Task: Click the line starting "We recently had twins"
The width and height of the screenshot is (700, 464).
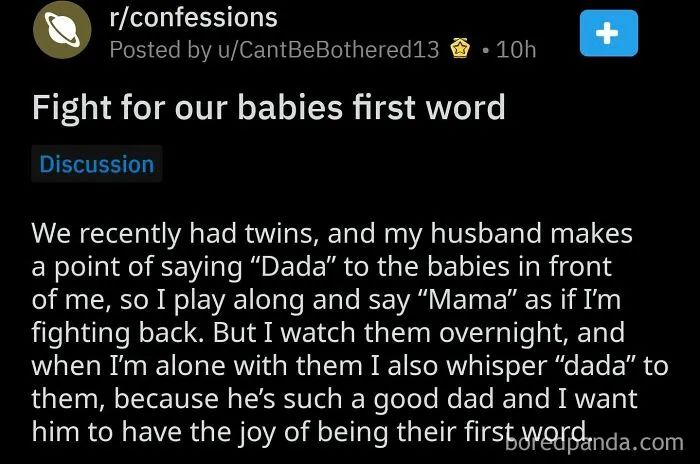Action: point(332,234)
